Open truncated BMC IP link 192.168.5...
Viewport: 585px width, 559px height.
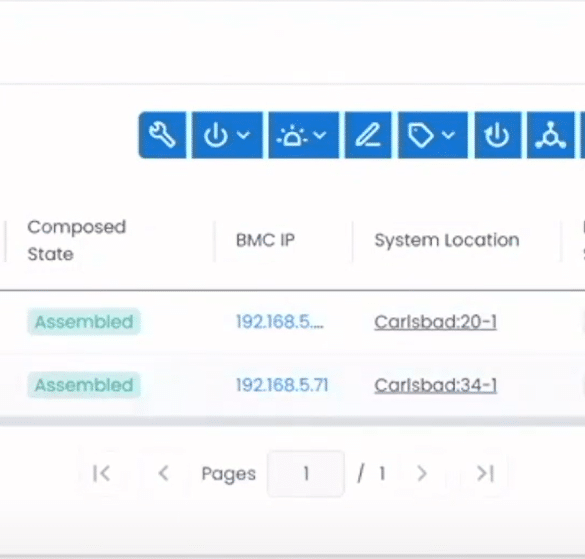[280, 321]
